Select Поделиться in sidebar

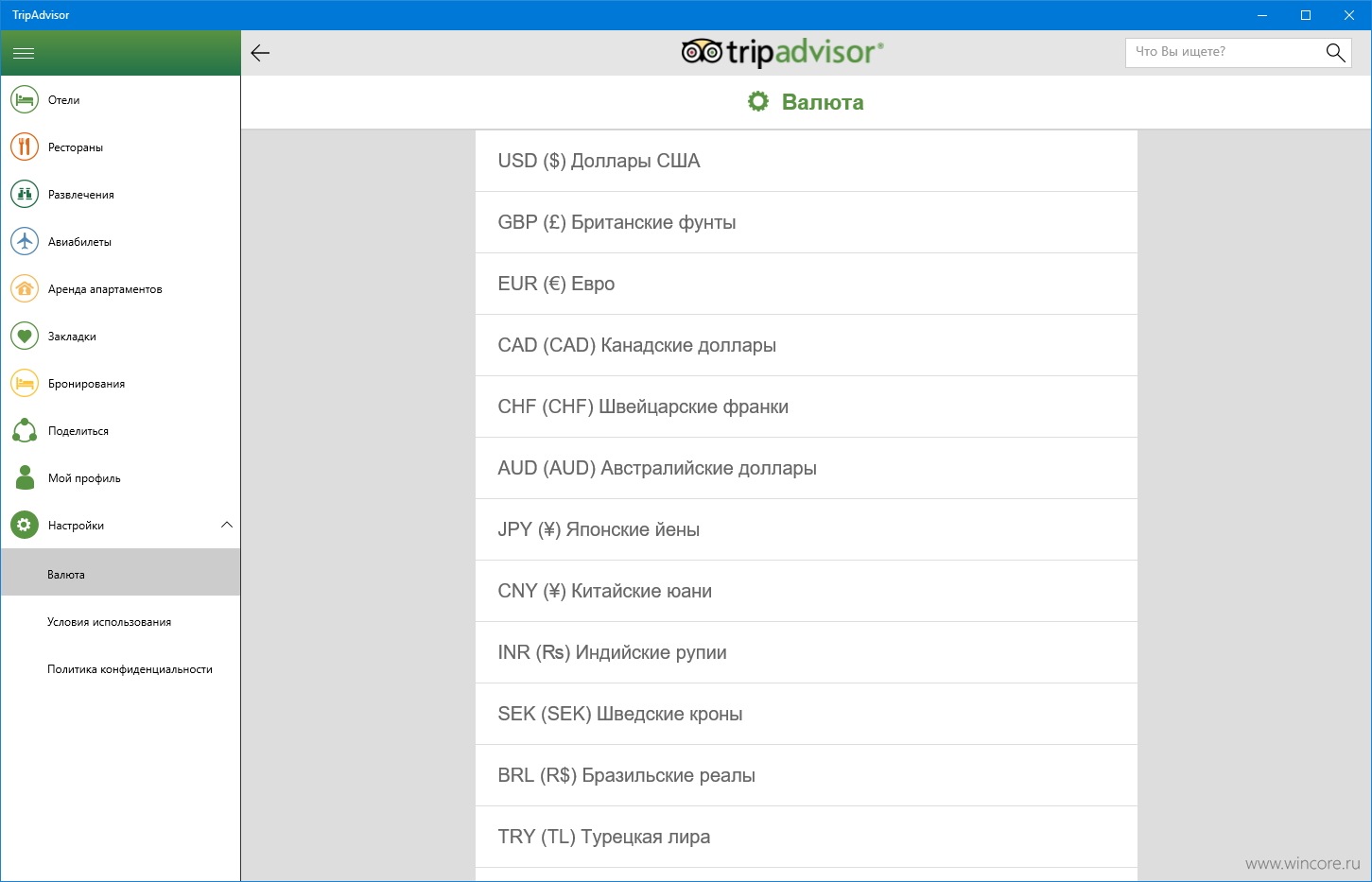point(120,430)
